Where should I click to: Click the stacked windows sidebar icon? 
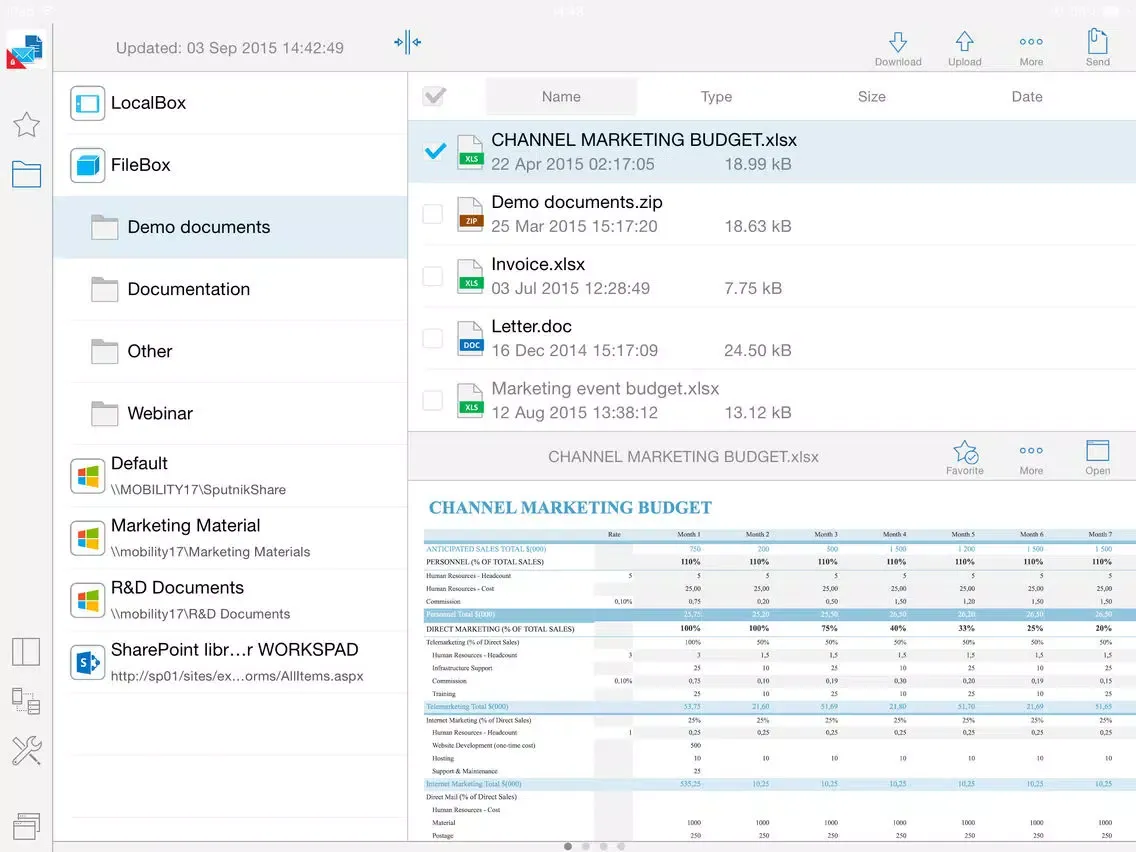point(26,825)
